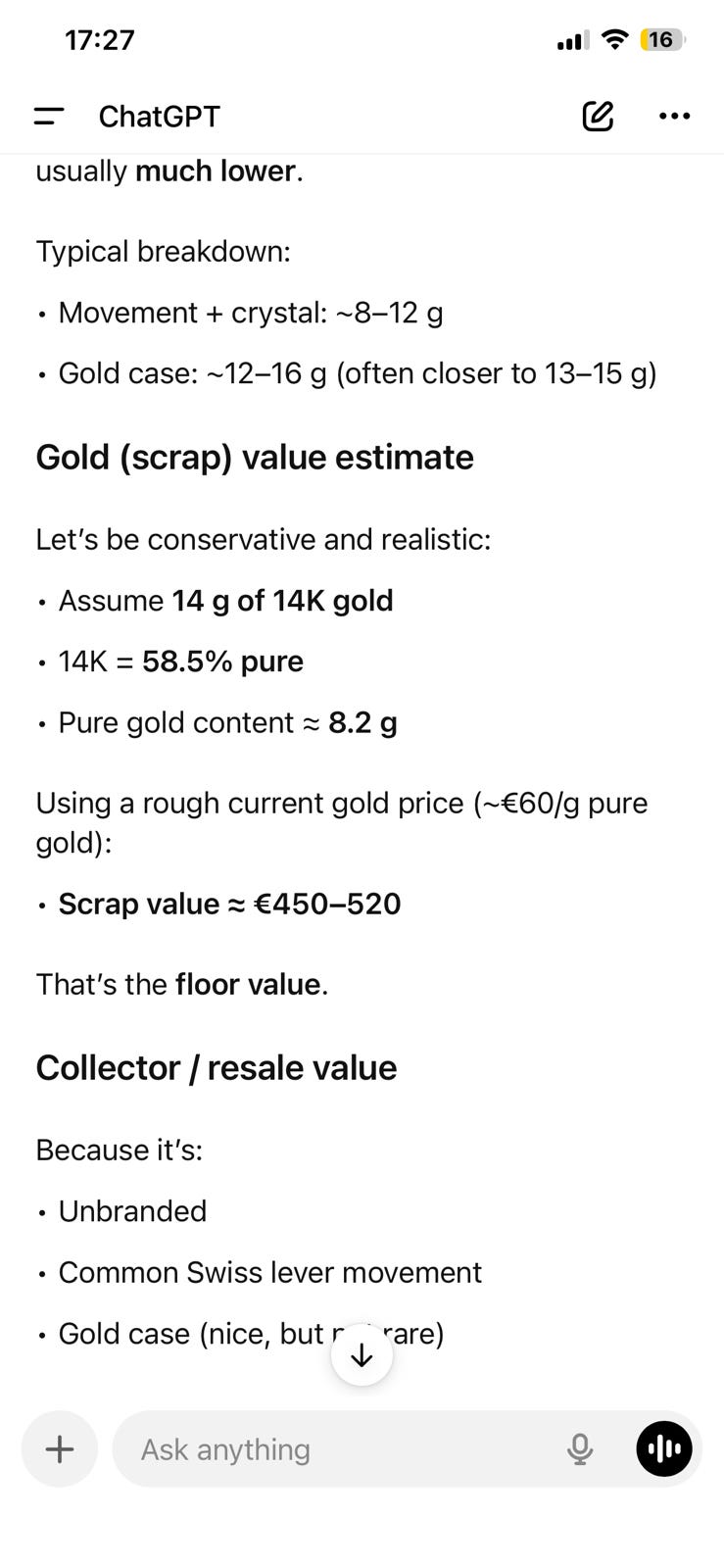The image size is (724, 1568).
Task: Jump to bottom with down-arrow button
Action: [x=362, y=1354]
